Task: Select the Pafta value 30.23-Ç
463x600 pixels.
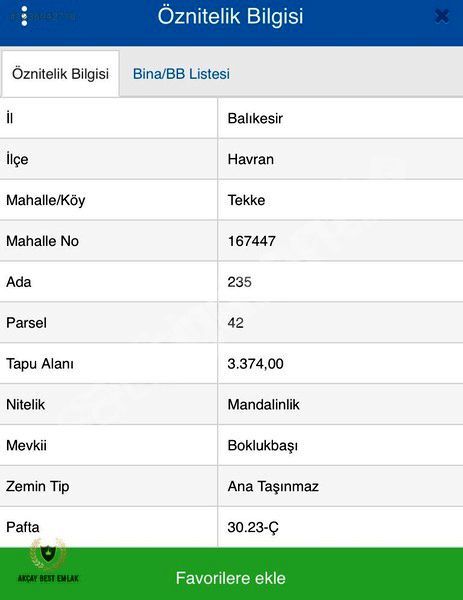Action: tap(253, 527)
